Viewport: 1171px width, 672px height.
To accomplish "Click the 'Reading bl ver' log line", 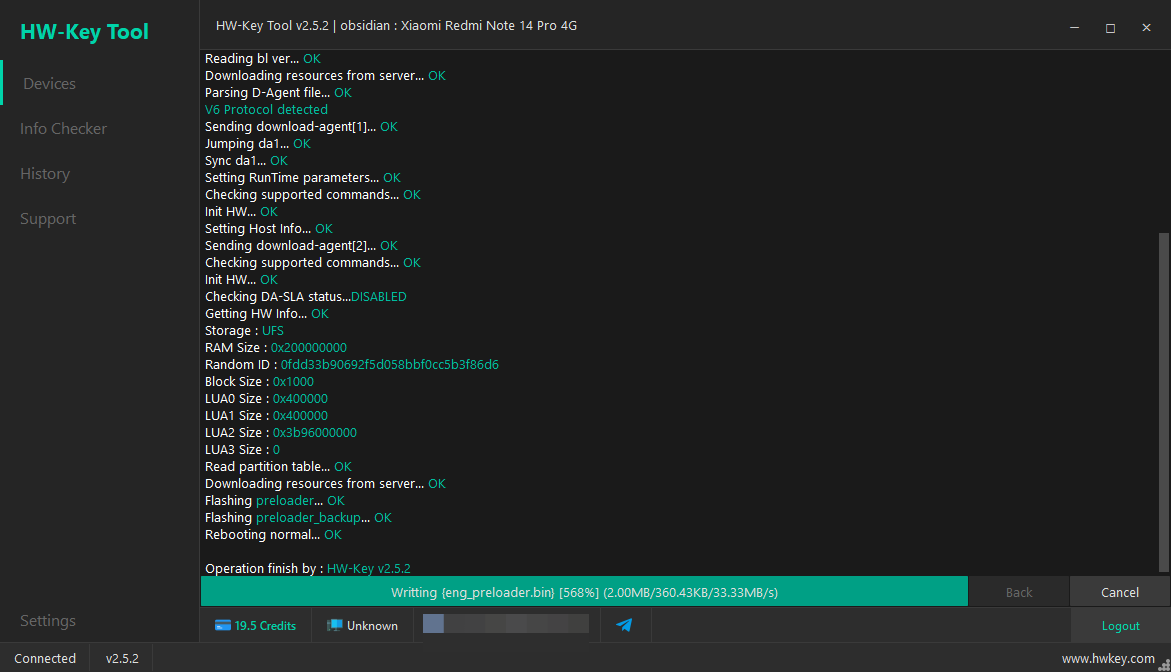I will coord(262,58).
